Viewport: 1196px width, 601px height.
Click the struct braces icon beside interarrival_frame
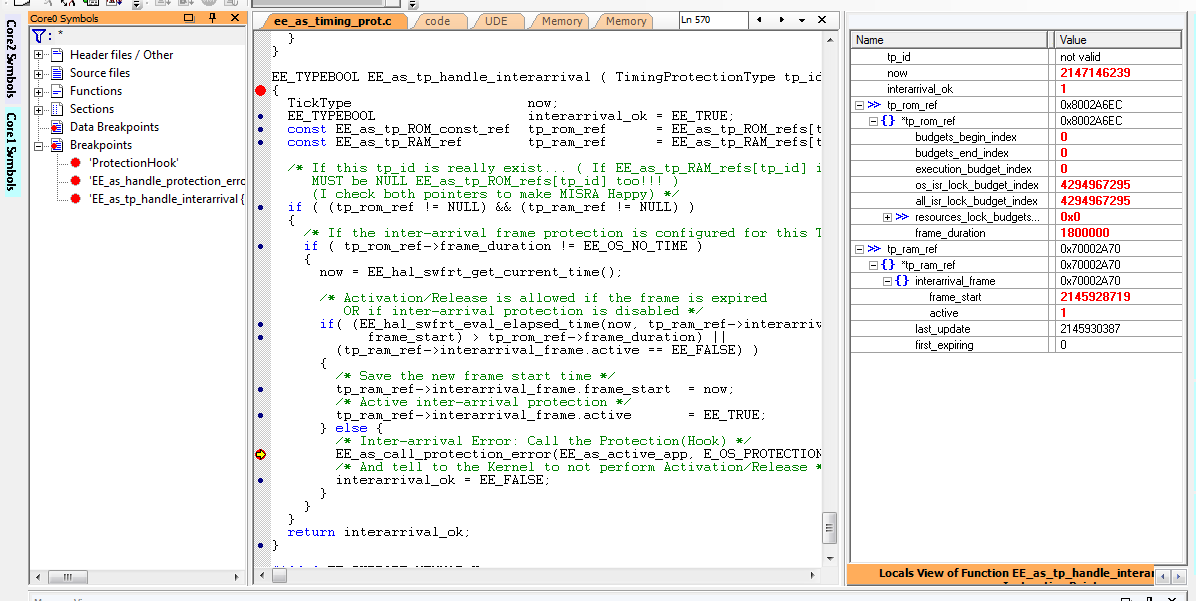(x=902, y=281)
